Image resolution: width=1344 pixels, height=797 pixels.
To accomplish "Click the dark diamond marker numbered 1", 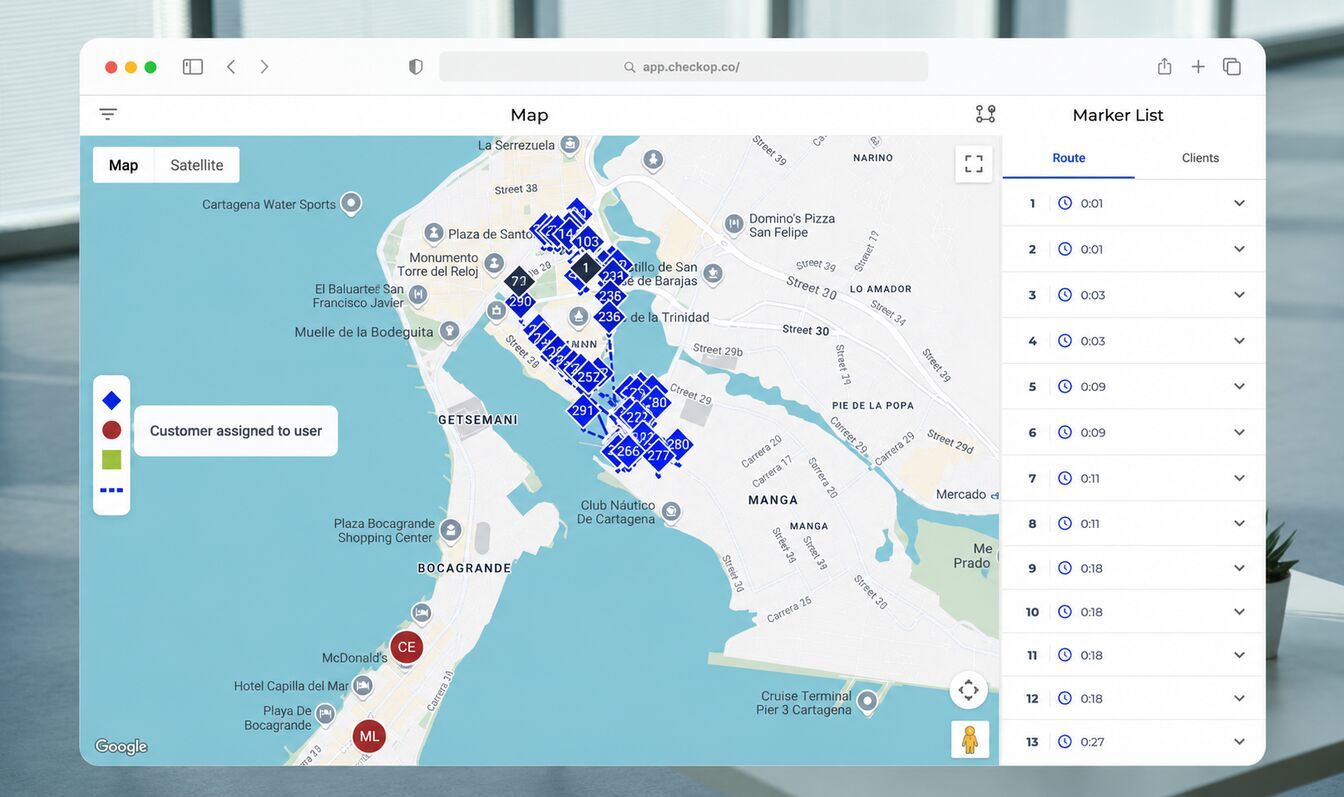I will coord(586,268).
